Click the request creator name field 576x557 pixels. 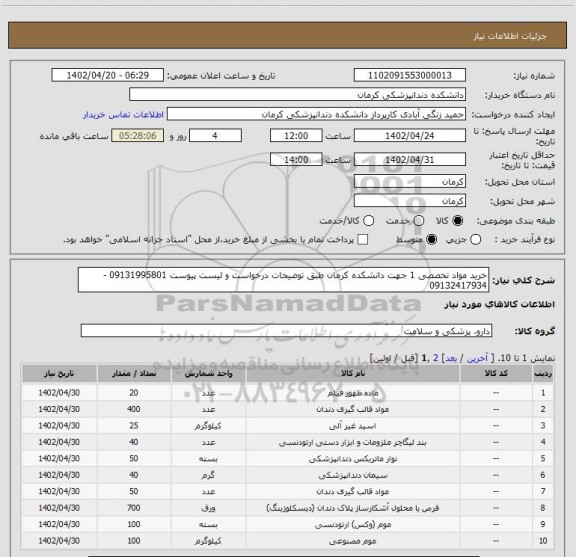(316, 114)
